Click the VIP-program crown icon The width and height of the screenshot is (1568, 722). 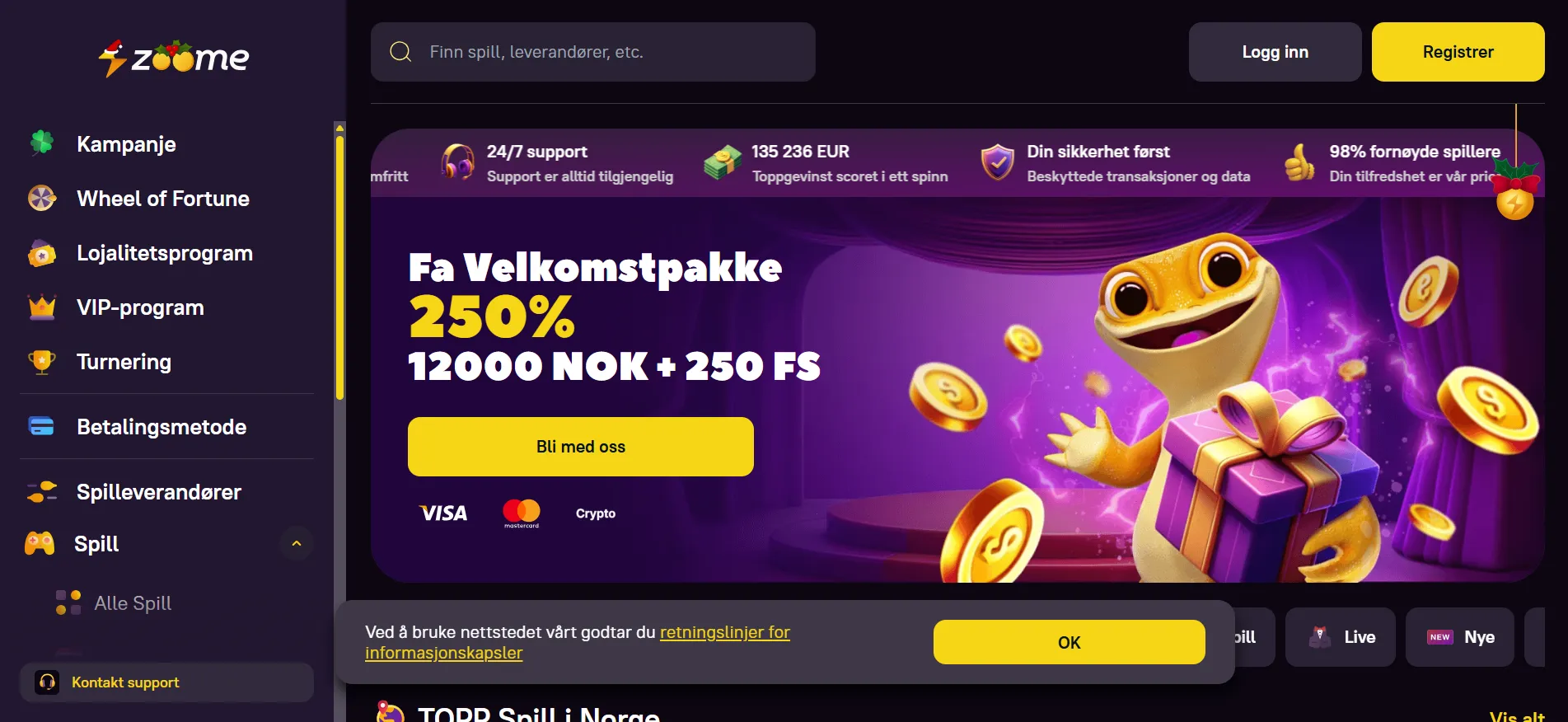click(42, 307)
